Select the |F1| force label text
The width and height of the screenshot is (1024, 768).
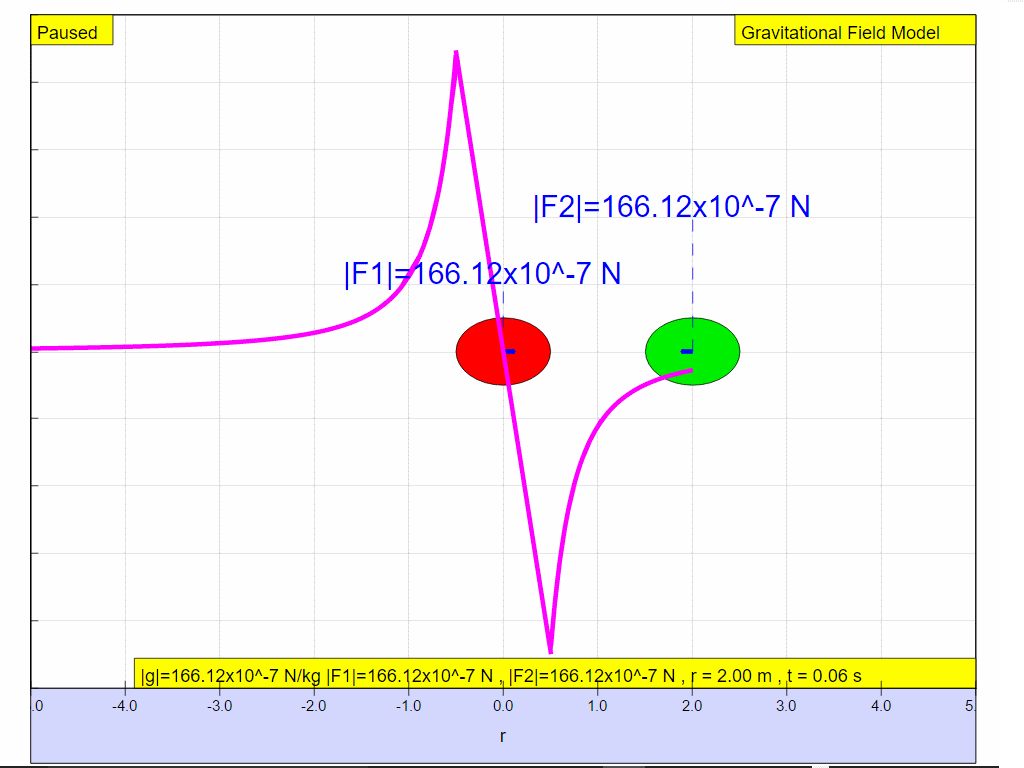482,274
